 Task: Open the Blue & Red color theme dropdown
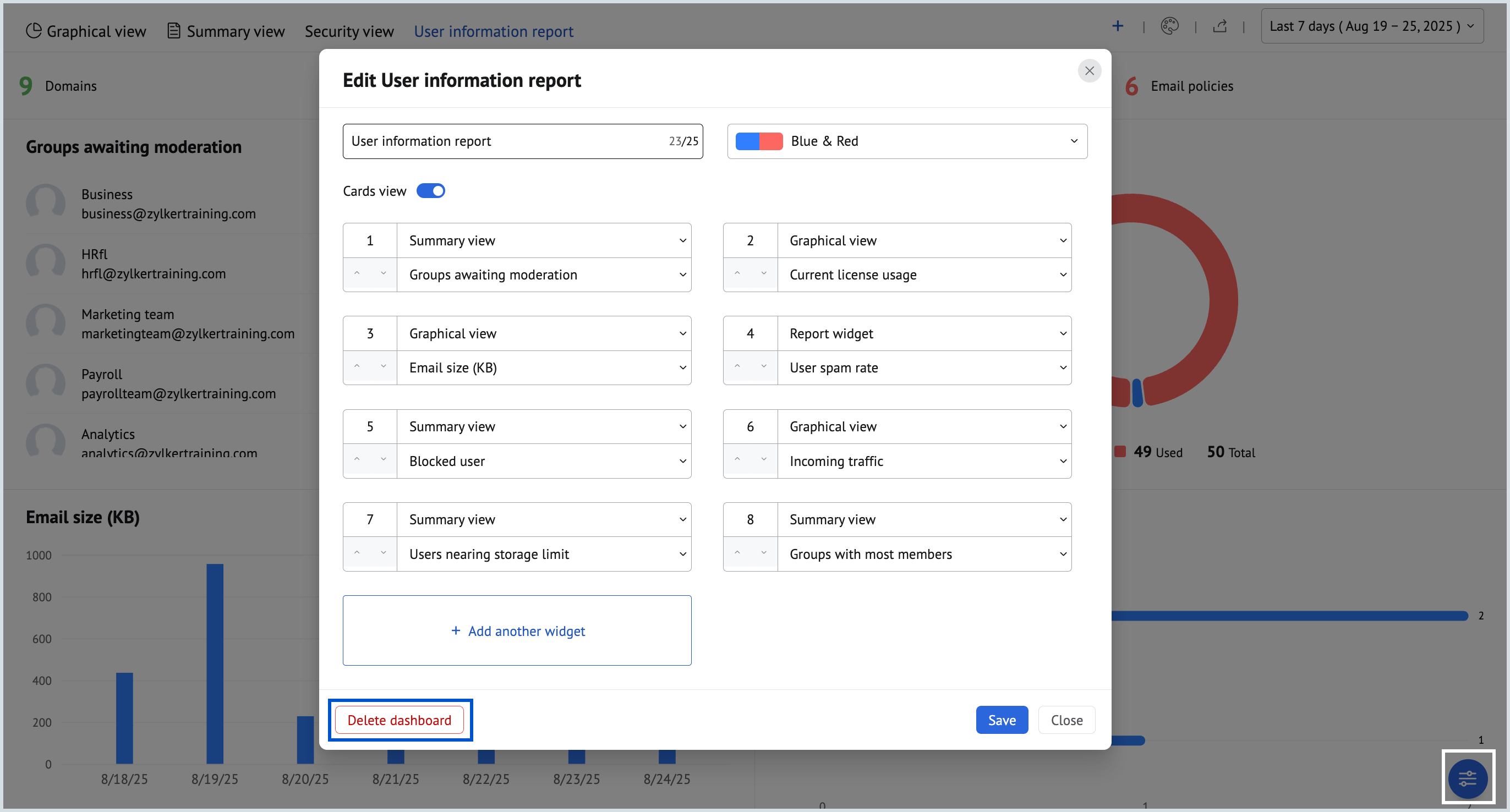tap(1073, 141)
